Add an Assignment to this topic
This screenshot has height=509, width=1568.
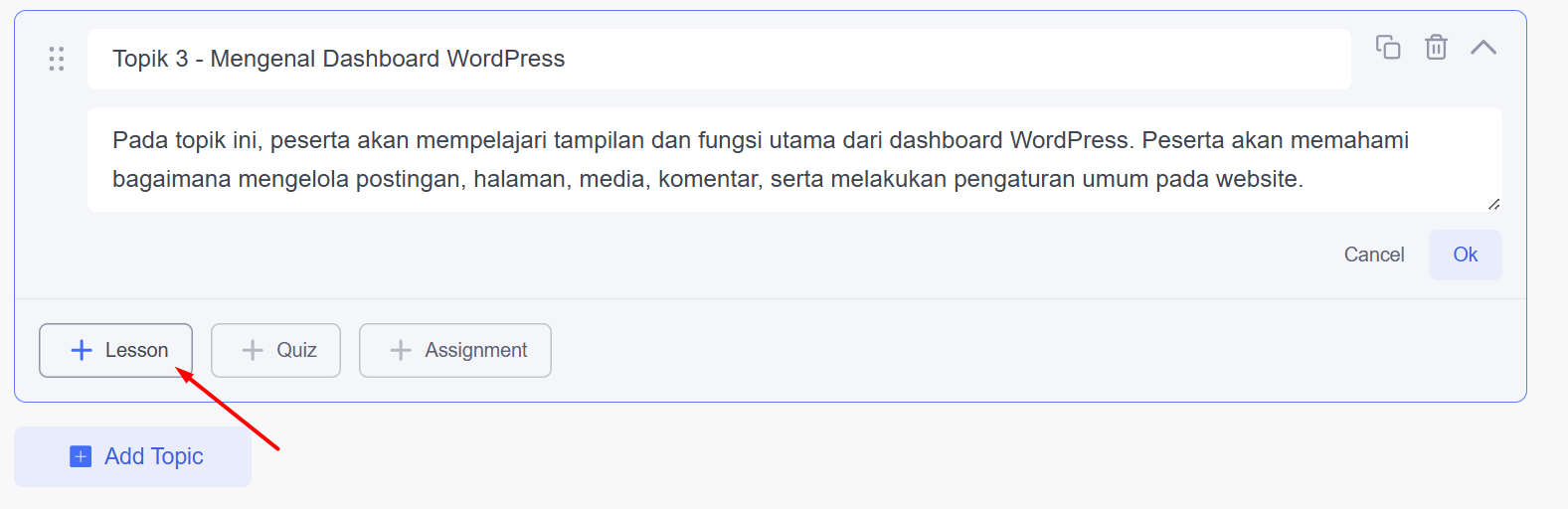point(455,350)
